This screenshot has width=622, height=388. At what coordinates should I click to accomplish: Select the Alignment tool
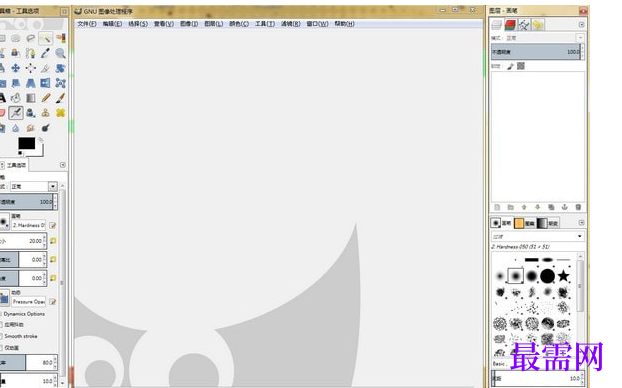click(31, 68)
